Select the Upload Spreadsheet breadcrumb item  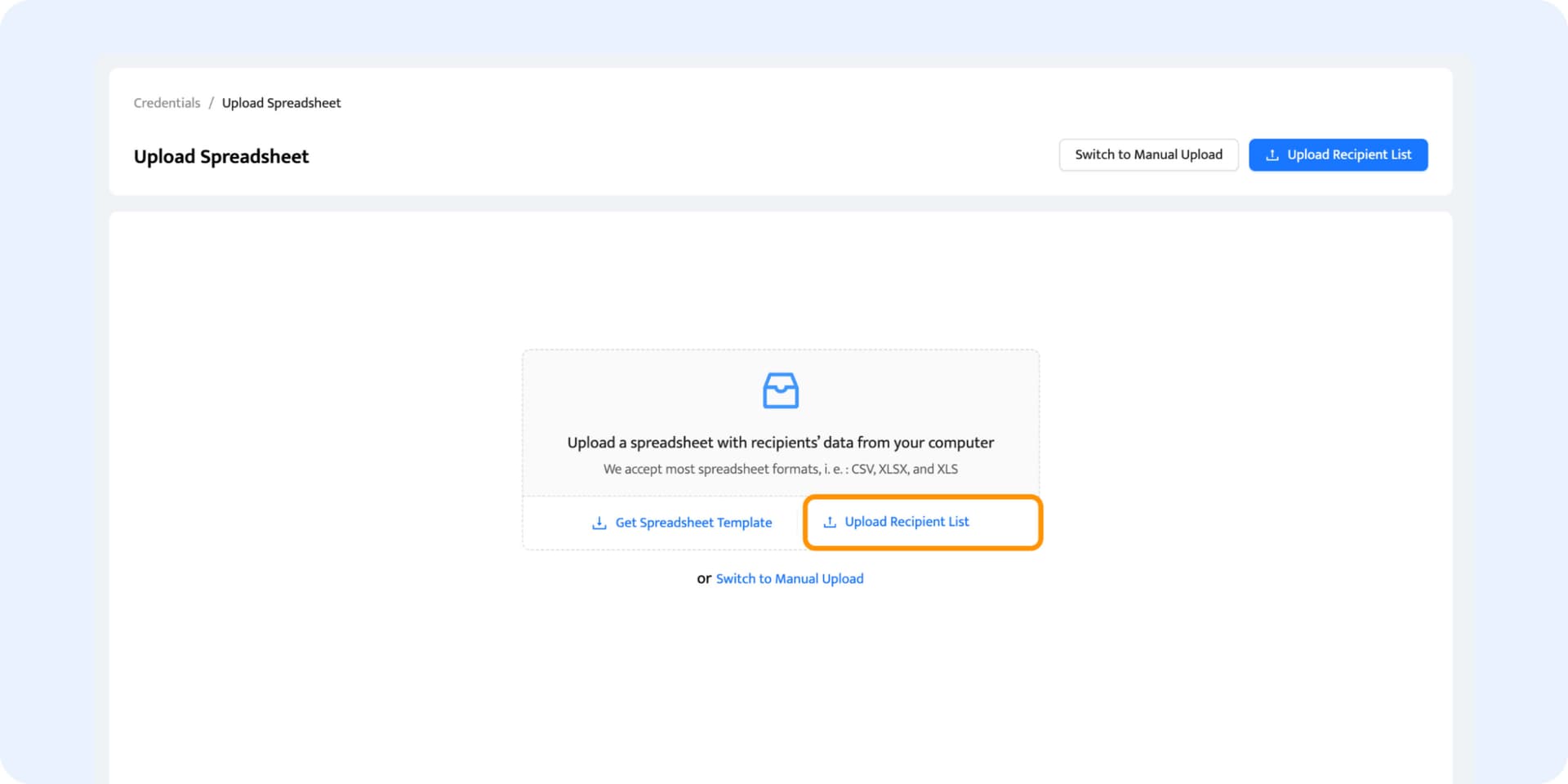(281, 103)
